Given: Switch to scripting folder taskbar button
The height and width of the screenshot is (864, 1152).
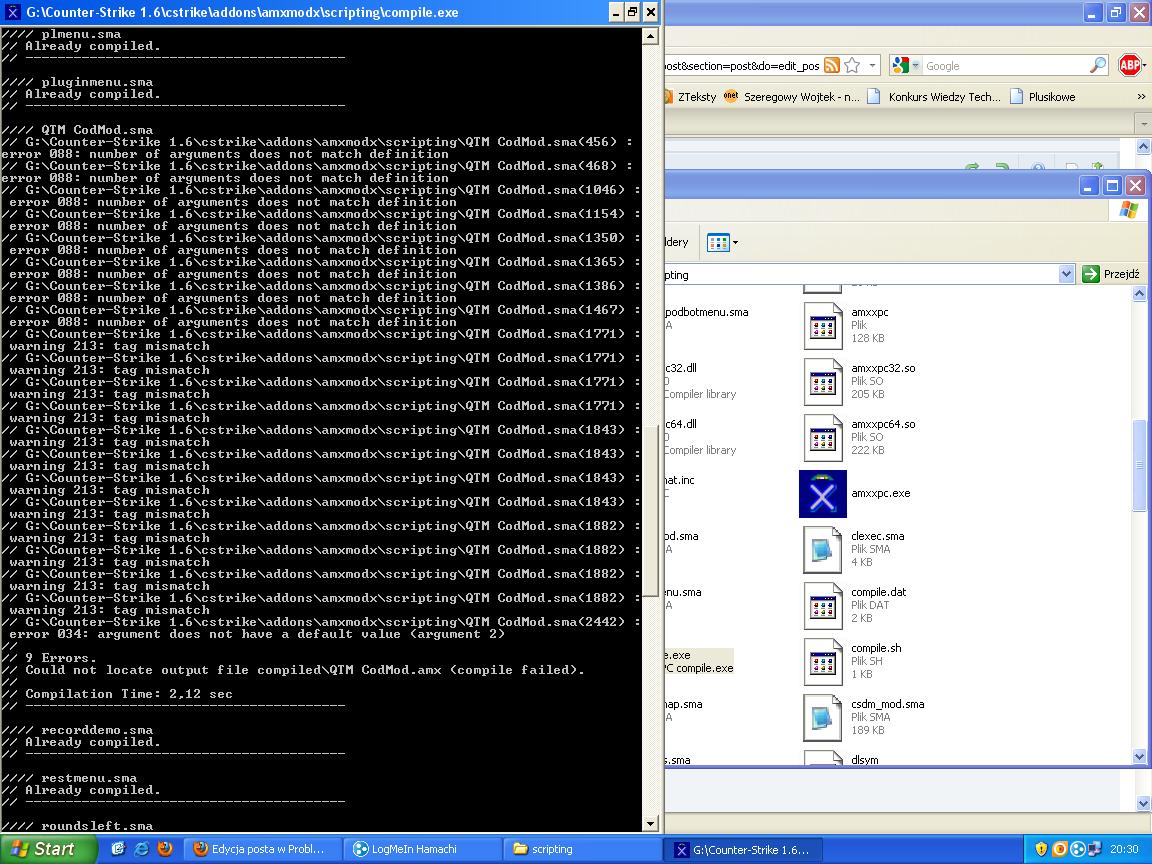Looking at the screenshot, I should [583, 849].
